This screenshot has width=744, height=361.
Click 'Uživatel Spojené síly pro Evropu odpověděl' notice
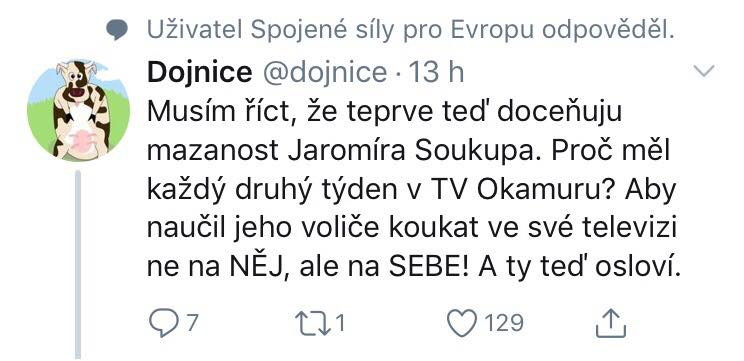pos(410,30)
